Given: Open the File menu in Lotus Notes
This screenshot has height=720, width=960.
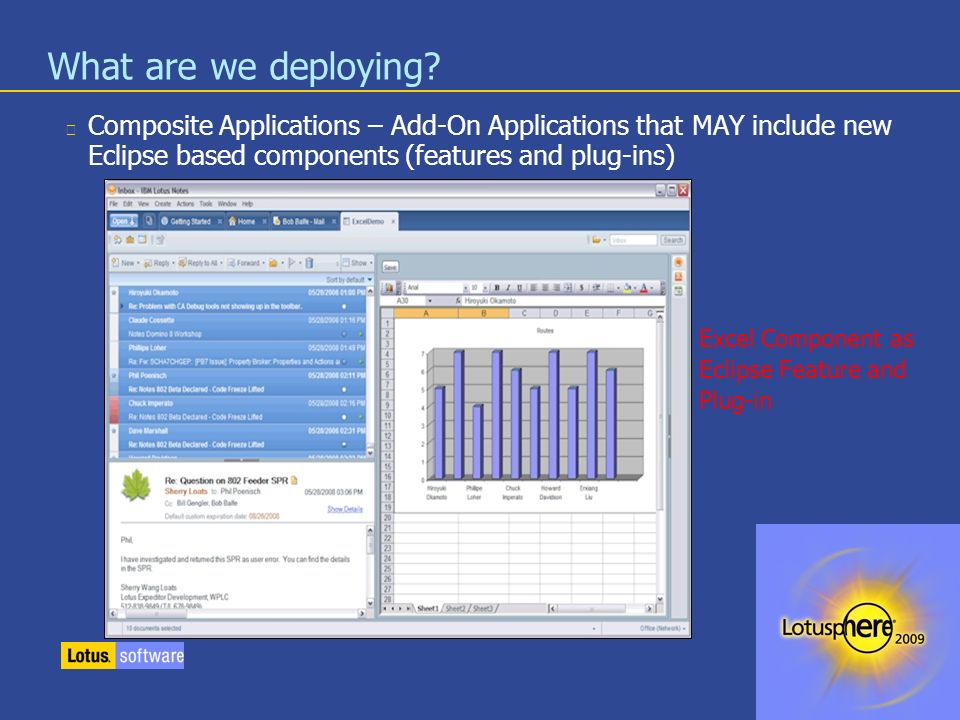Looking at the screenshot, I should (113, 204).
